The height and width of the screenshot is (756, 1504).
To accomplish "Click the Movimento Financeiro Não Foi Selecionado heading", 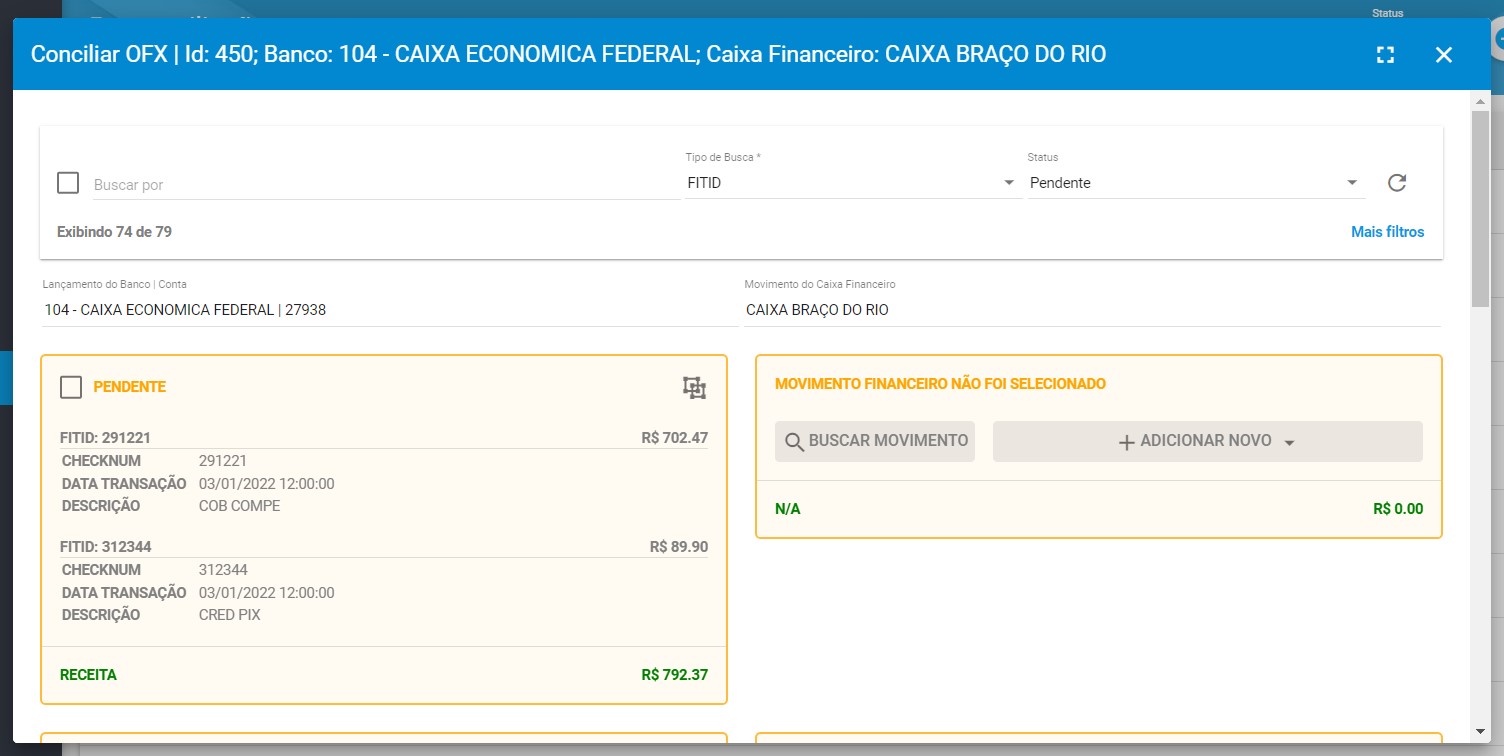I will (x=940, y=384).
